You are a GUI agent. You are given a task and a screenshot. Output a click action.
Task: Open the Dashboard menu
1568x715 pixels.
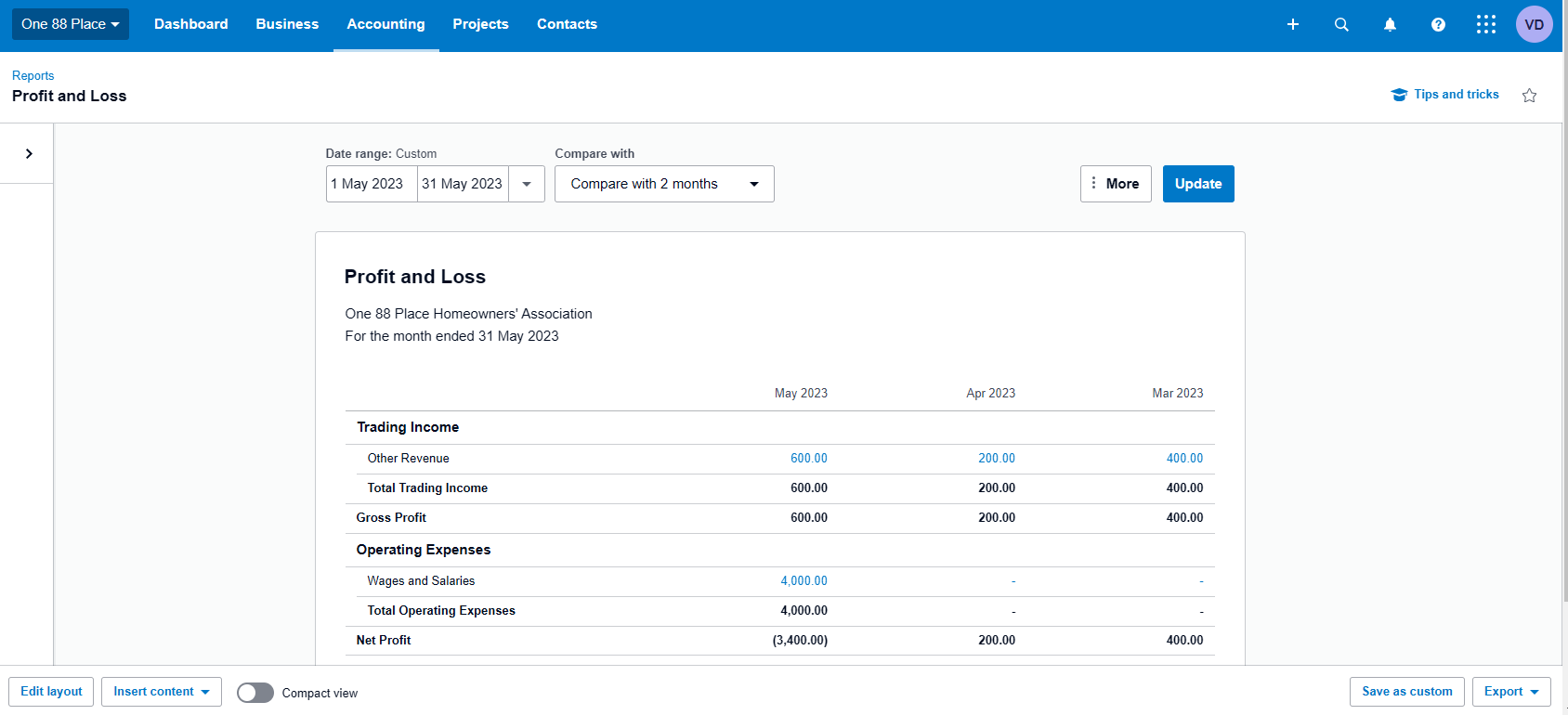coord(191,24)
